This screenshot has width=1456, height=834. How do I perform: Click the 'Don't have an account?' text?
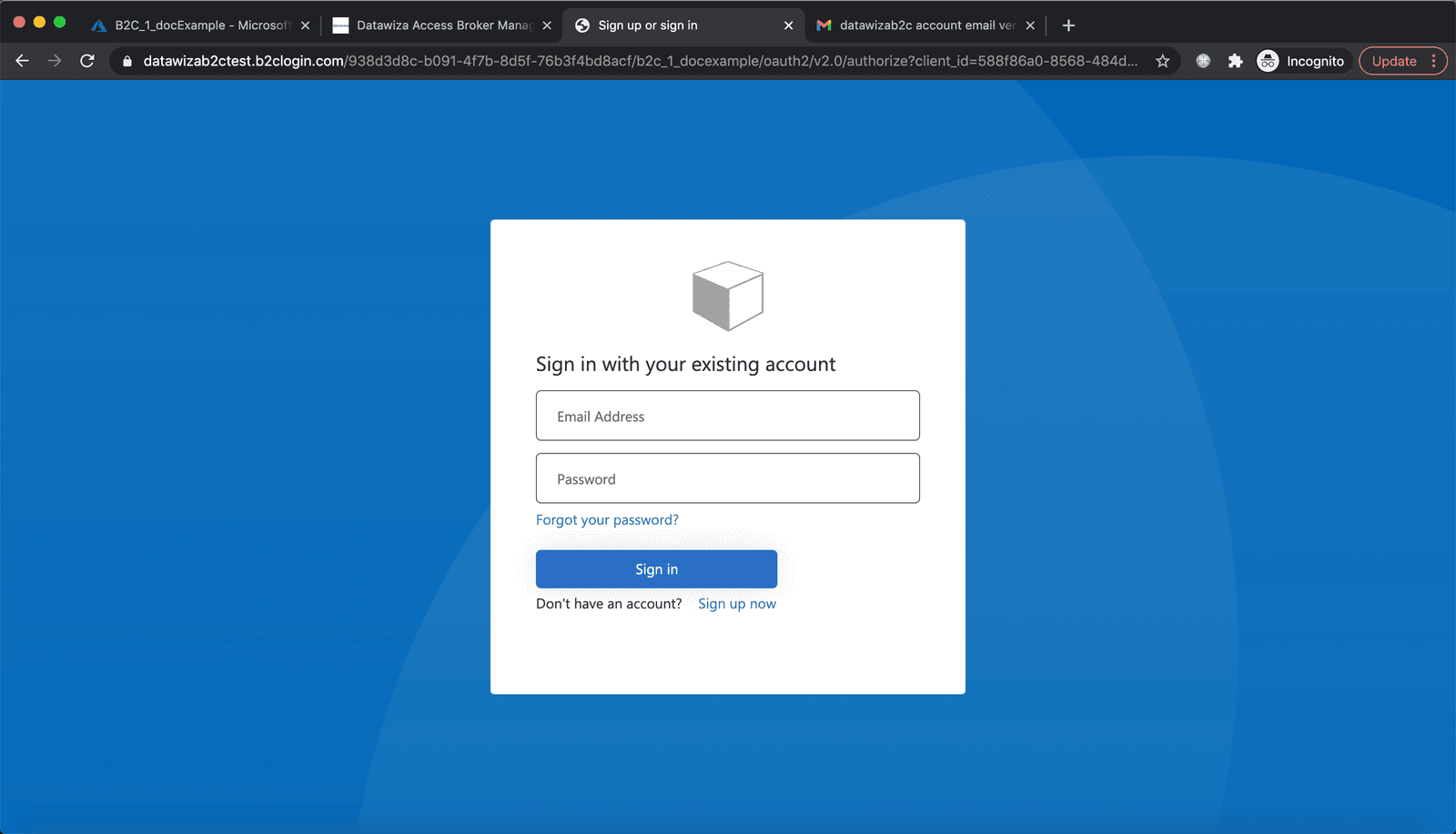pyautogui.click(x=609, y=604)
